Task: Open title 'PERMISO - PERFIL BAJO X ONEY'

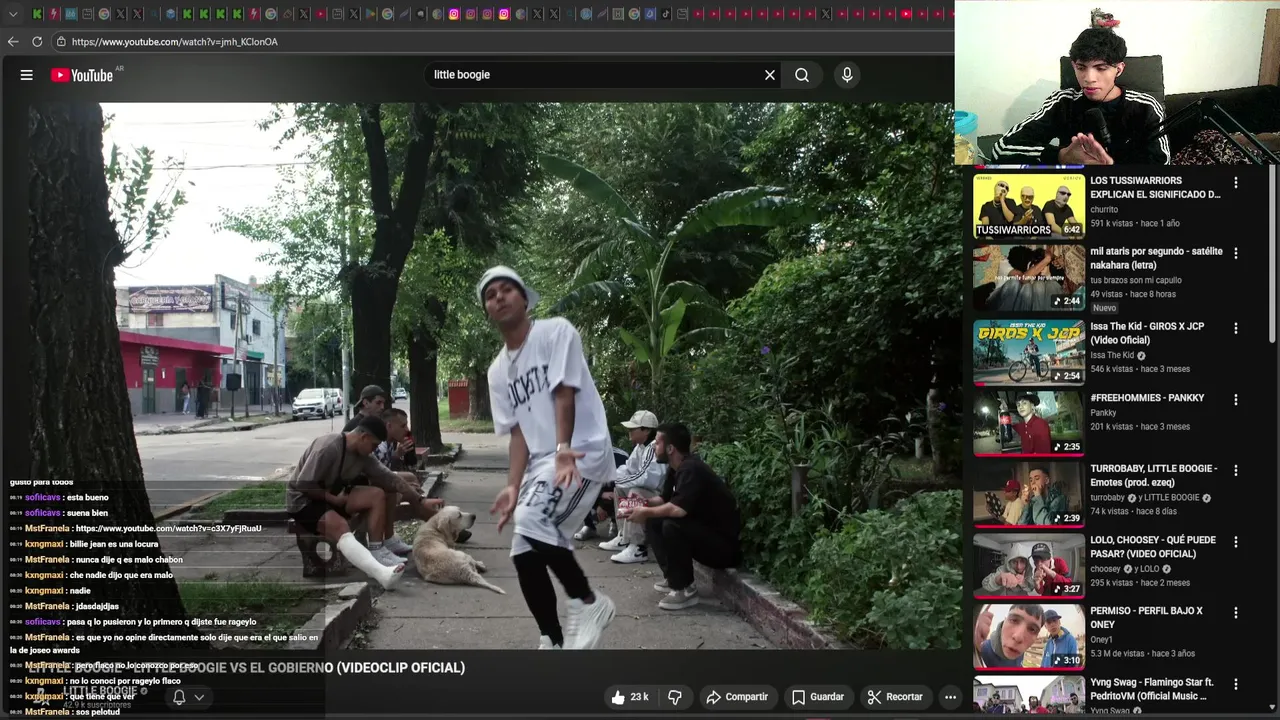Action: tap(1146, 617)
